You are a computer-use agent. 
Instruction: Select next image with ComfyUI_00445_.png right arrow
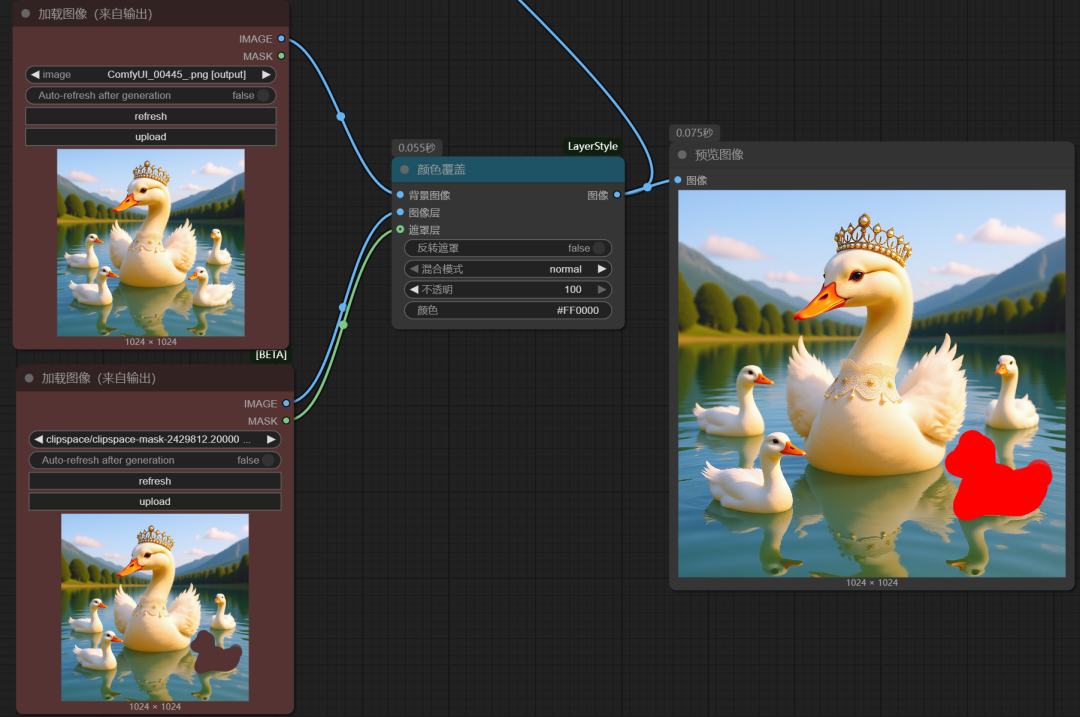click(266, 74)
